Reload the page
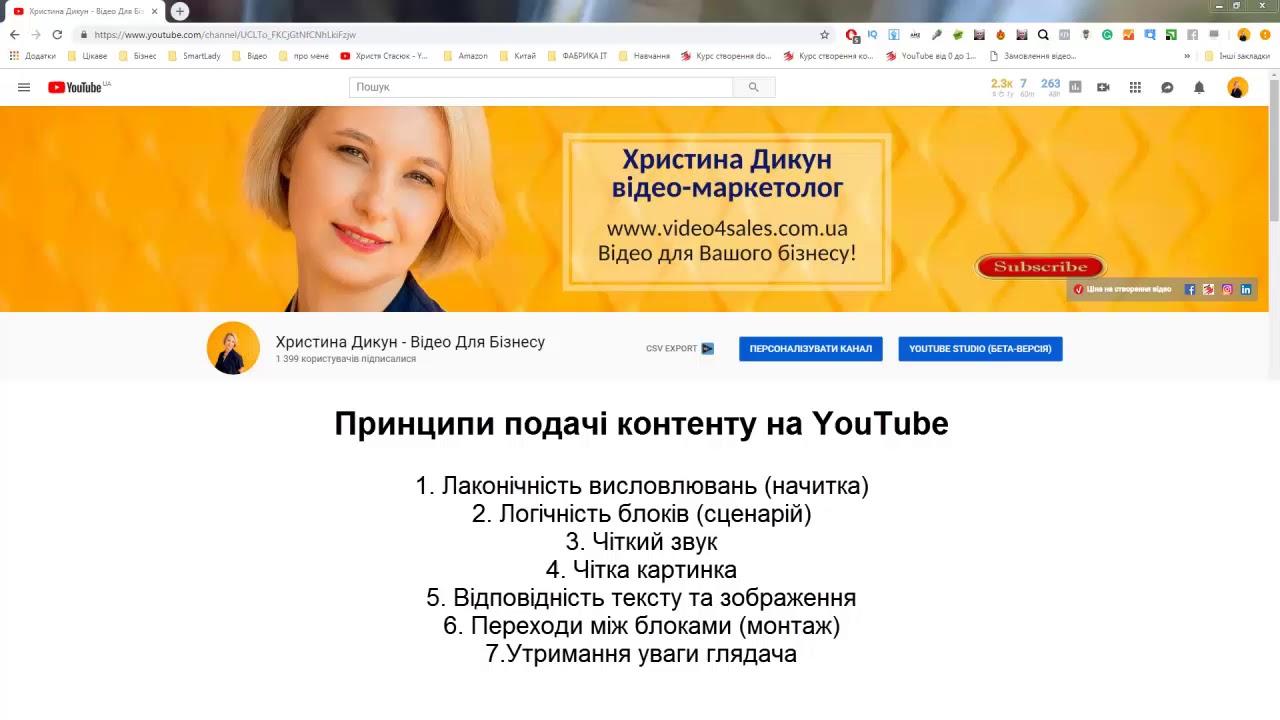 click(x=57, y=34)
